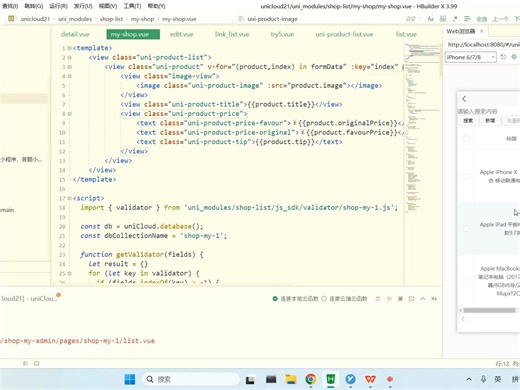
Task: Open the shop-my-1/list.vue console link
Action: coord(77,341)
